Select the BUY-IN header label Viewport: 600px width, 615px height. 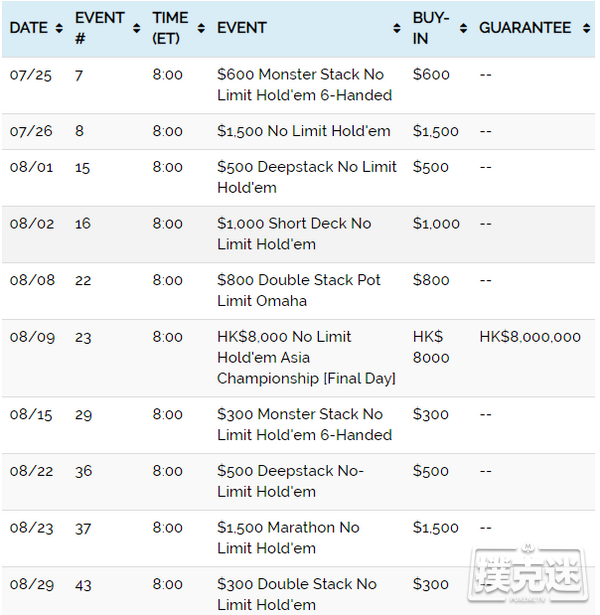pyautogui.click(x=431, y=28)
